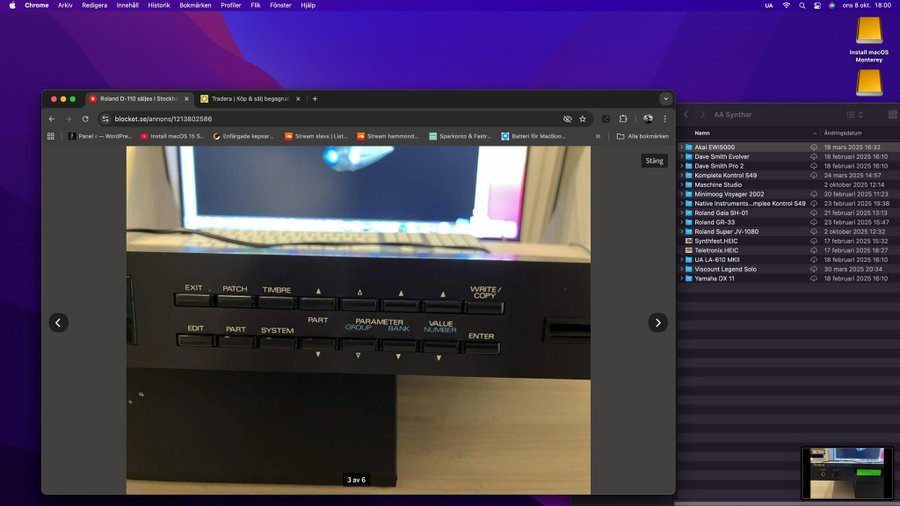Expand the Akai EWI5000 folder

[x=682, y=147]
